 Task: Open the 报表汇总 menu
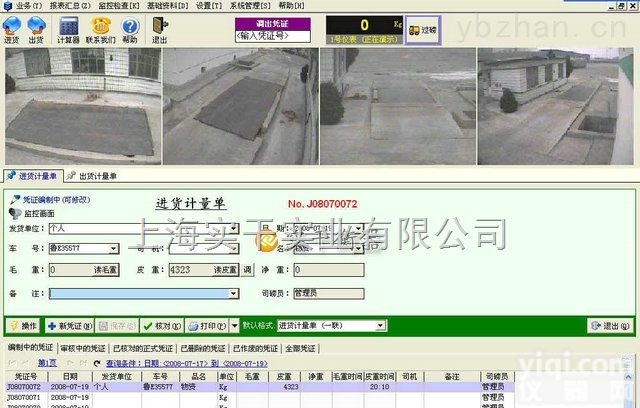pos(70,6)
